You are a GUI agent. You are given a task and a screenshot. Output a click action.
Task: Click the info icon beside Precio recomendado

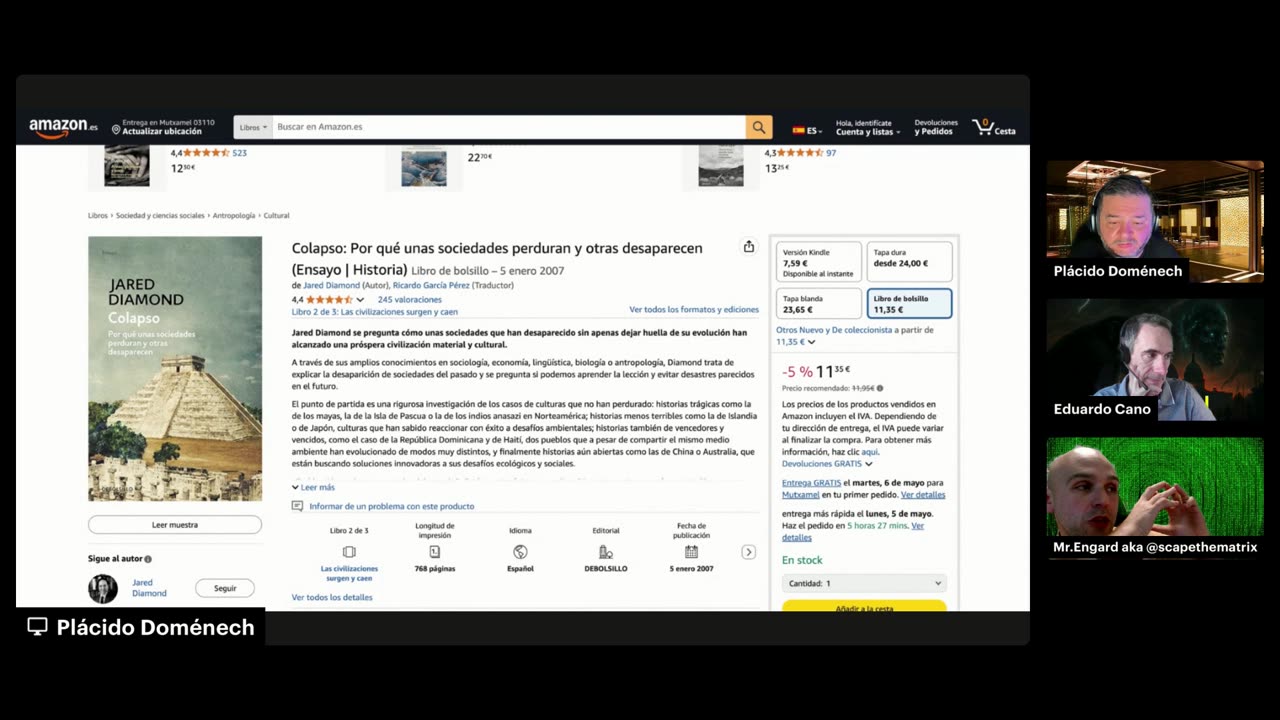[880, 388]
